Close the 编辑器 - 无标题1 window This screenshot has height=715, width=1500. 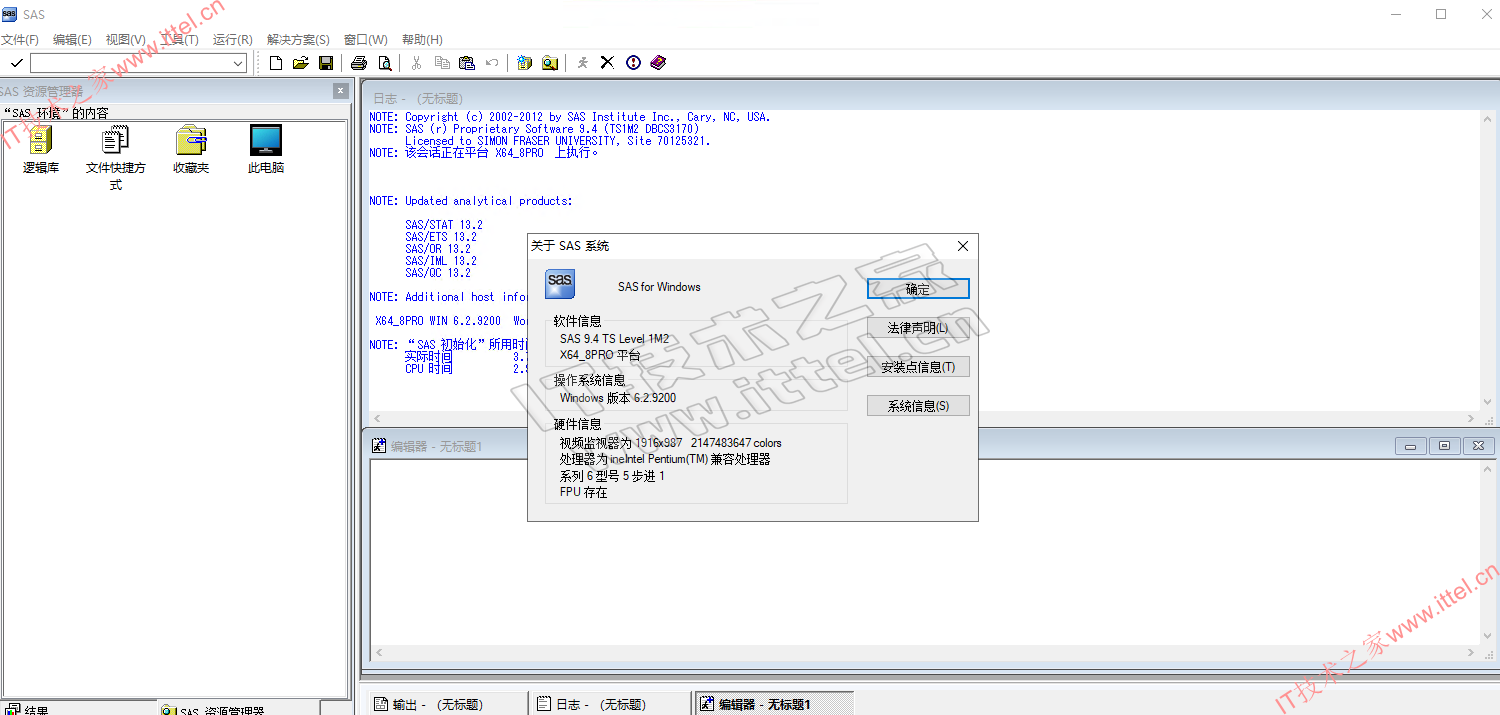pyautogui.click(x=1479, y=446)
